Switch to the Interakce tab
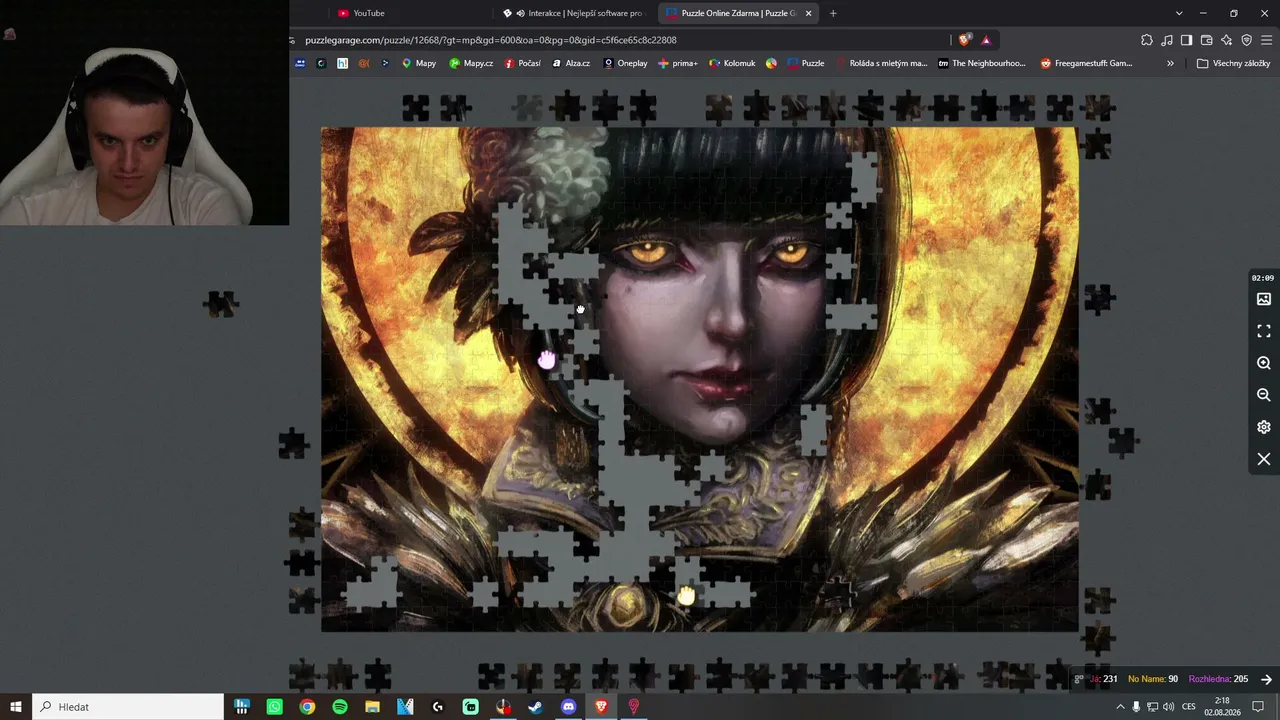The width and height of the screenshot is (1280, 720). [x=573, y=13]
